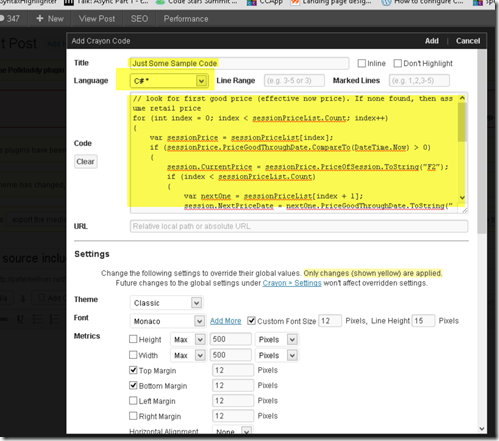Uncheck the Custom Font Size checkbox
The image size is (499, 441).
tap(251, 321)
